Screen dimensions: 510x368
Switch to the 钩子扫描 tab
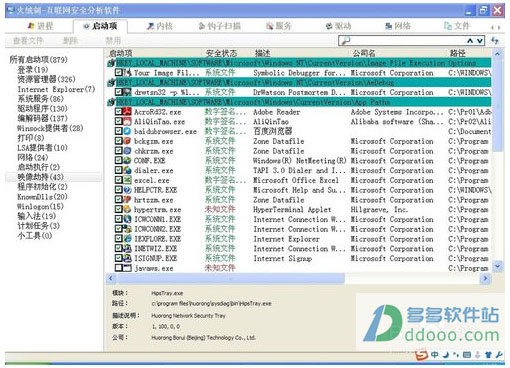219,26
